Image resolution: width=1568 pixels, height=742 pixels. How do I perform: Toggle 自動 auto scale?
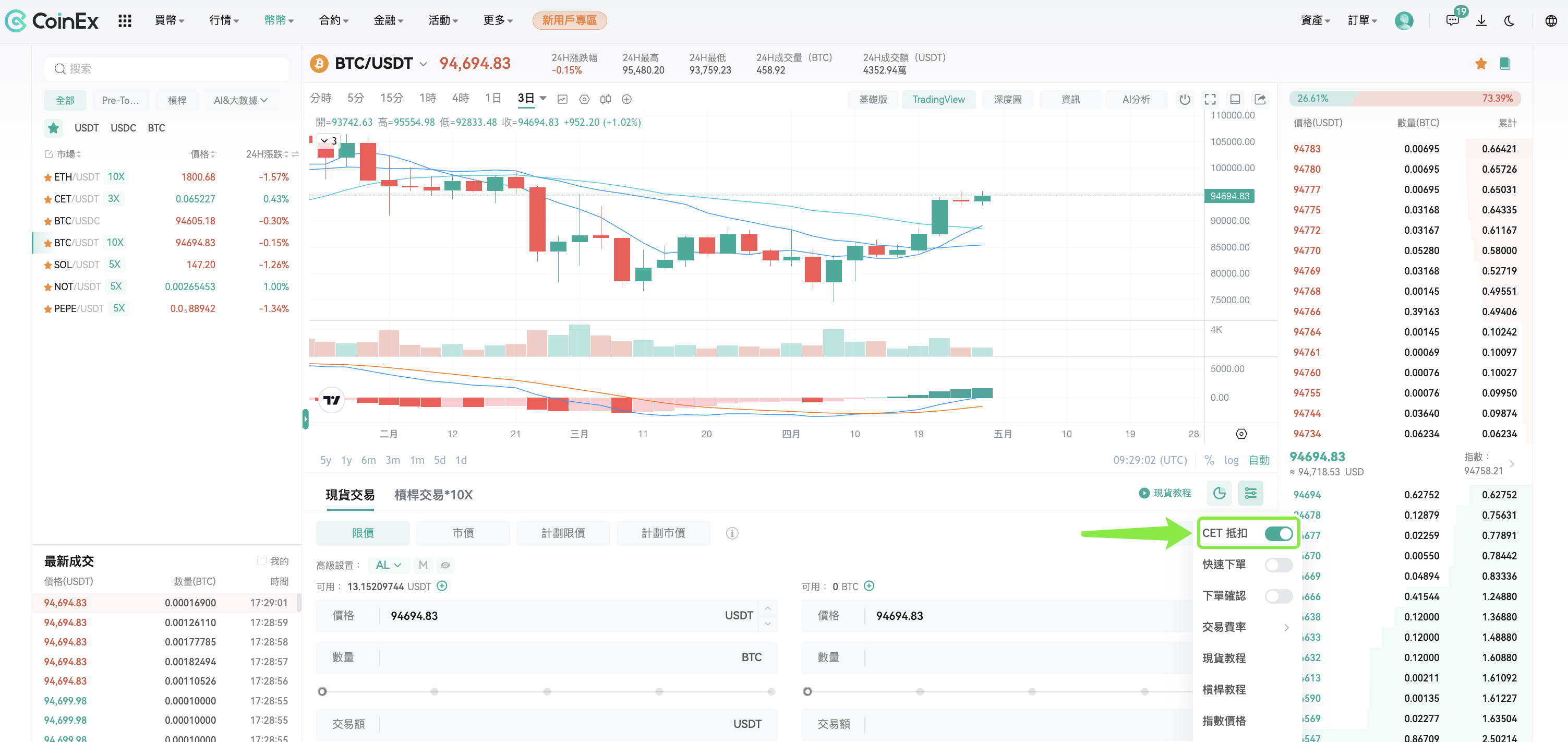(x=1259, y=460)
